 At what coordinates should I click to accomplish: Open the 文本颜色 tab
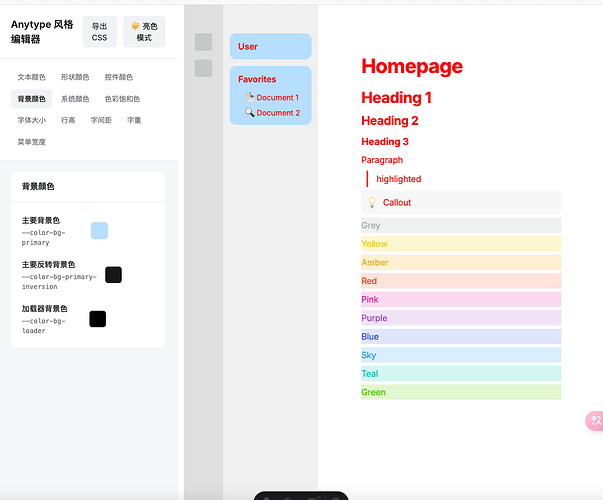pyautogui.click(x=32, y=77)
